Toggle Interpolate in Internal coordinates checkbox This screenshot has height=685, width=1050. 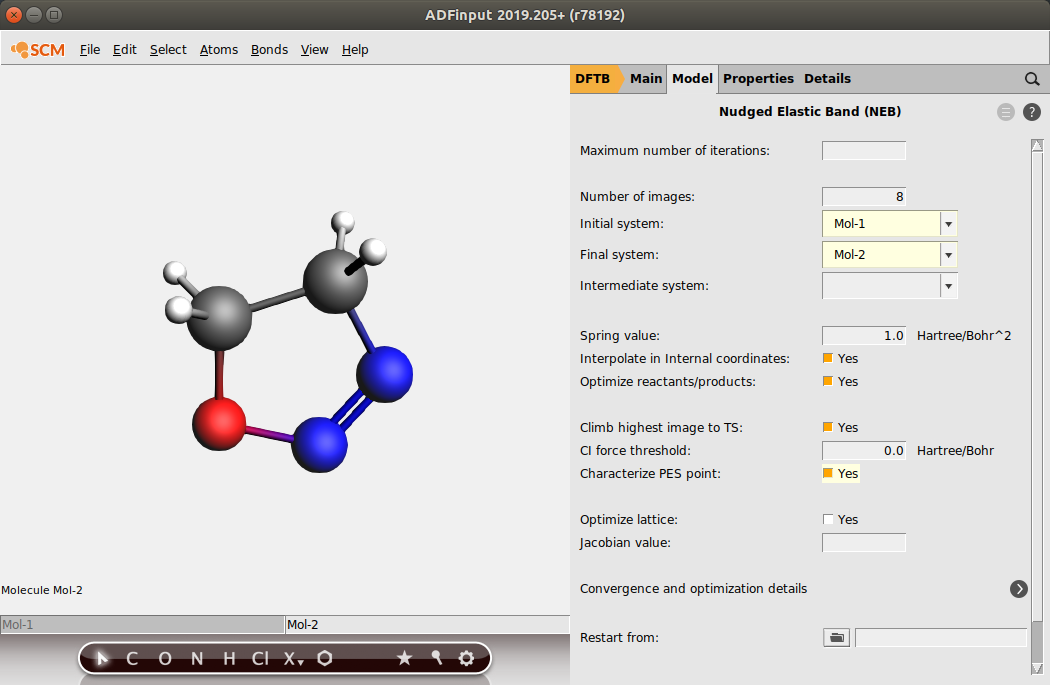(828, 358)
